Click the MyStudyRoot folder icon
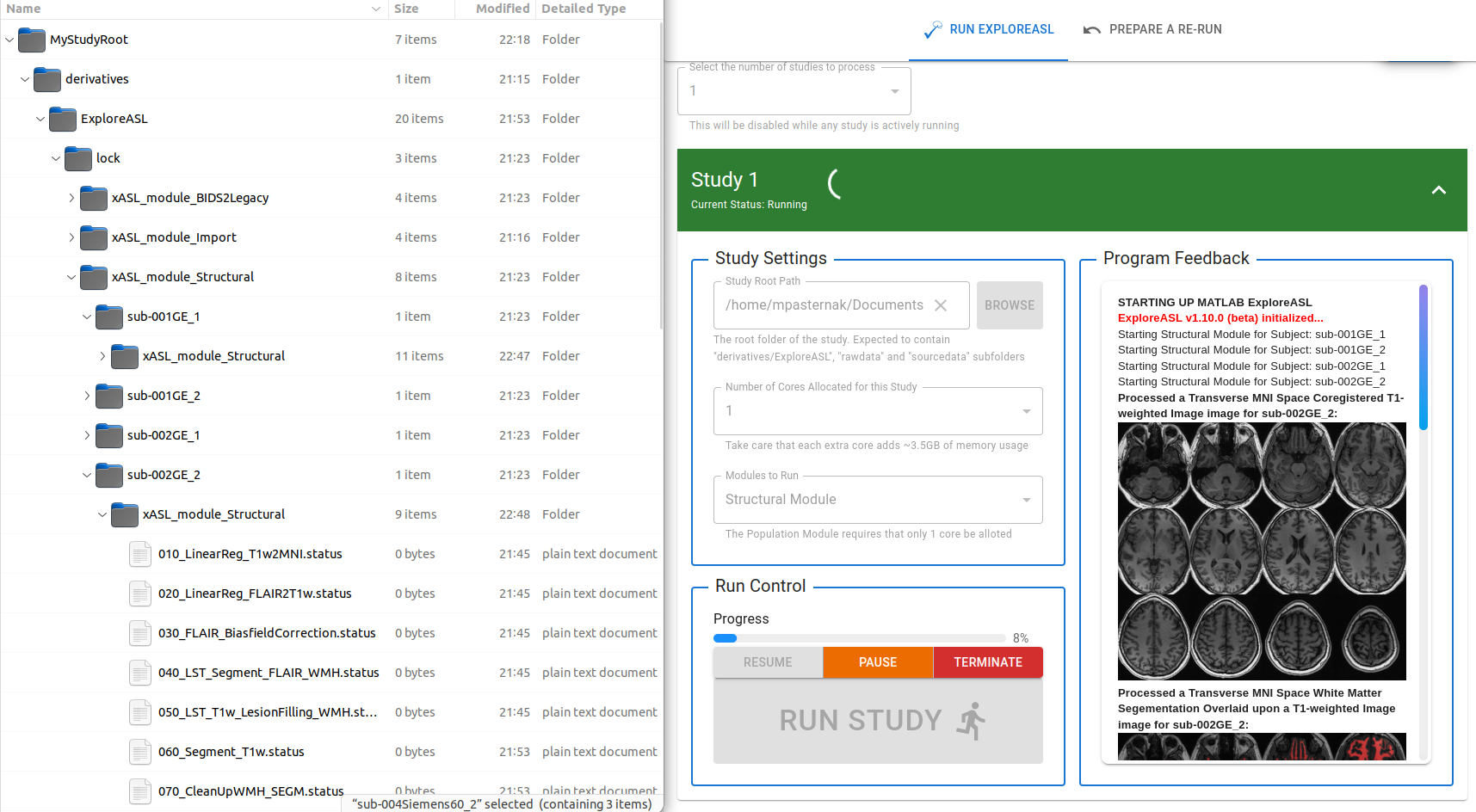This screenshot has width=1476, height=812. tap(32, 40)
